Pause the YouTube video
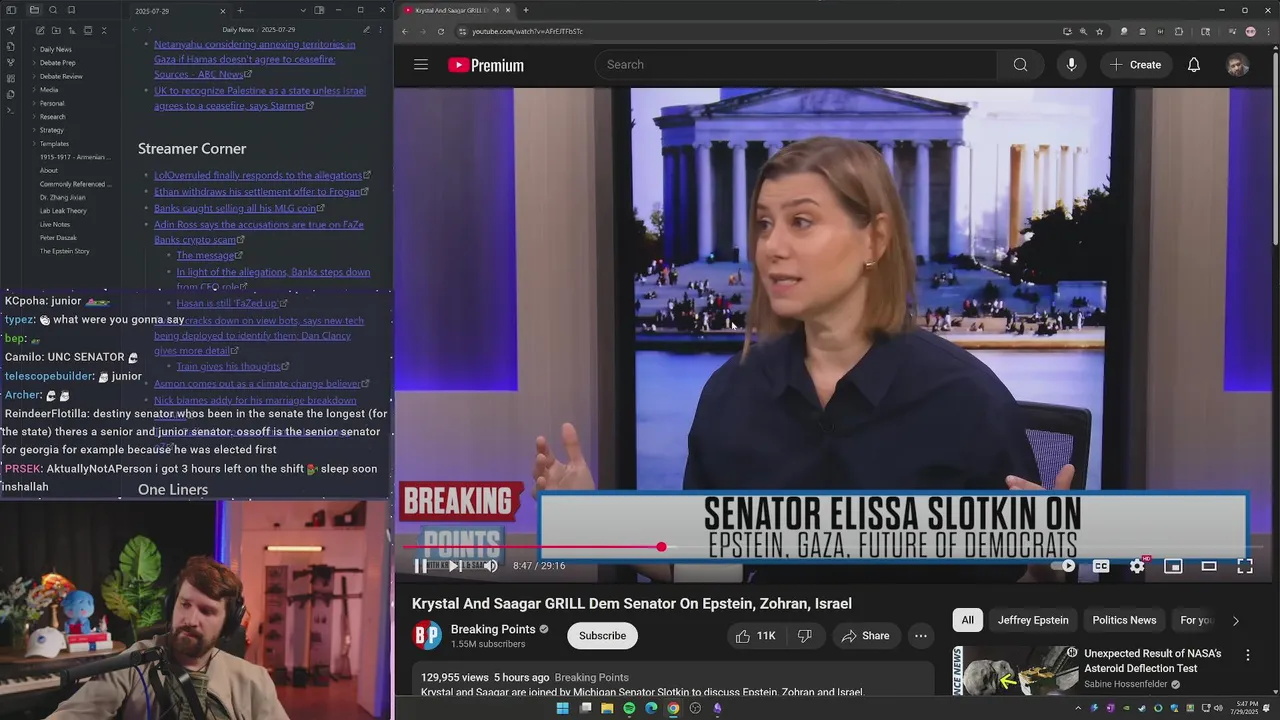Image resolution: width=1280 pixels, height=720 pixels. (420, 566)
